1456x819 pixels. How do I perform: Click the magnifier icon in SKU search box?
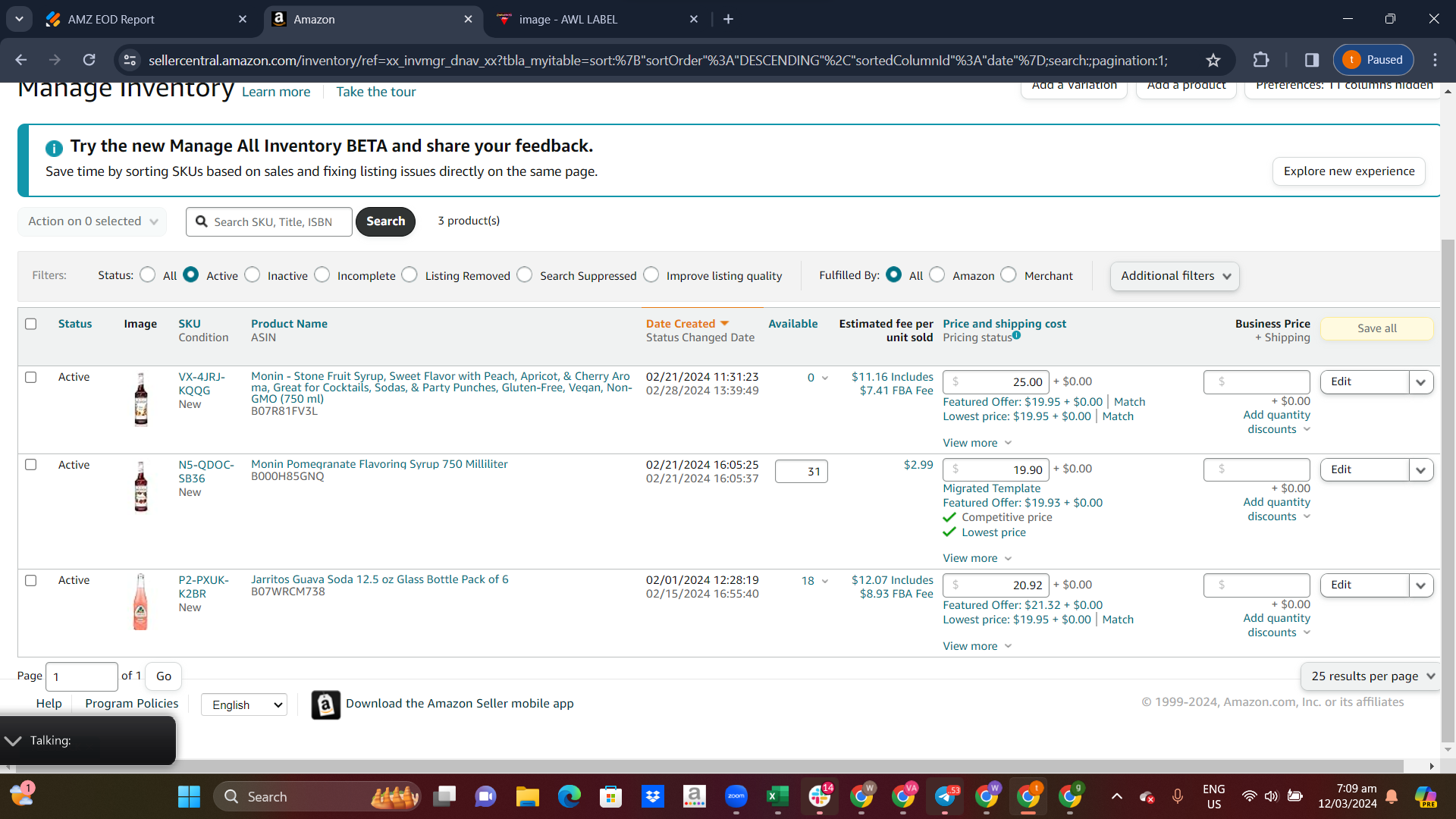tap(201, 221)
